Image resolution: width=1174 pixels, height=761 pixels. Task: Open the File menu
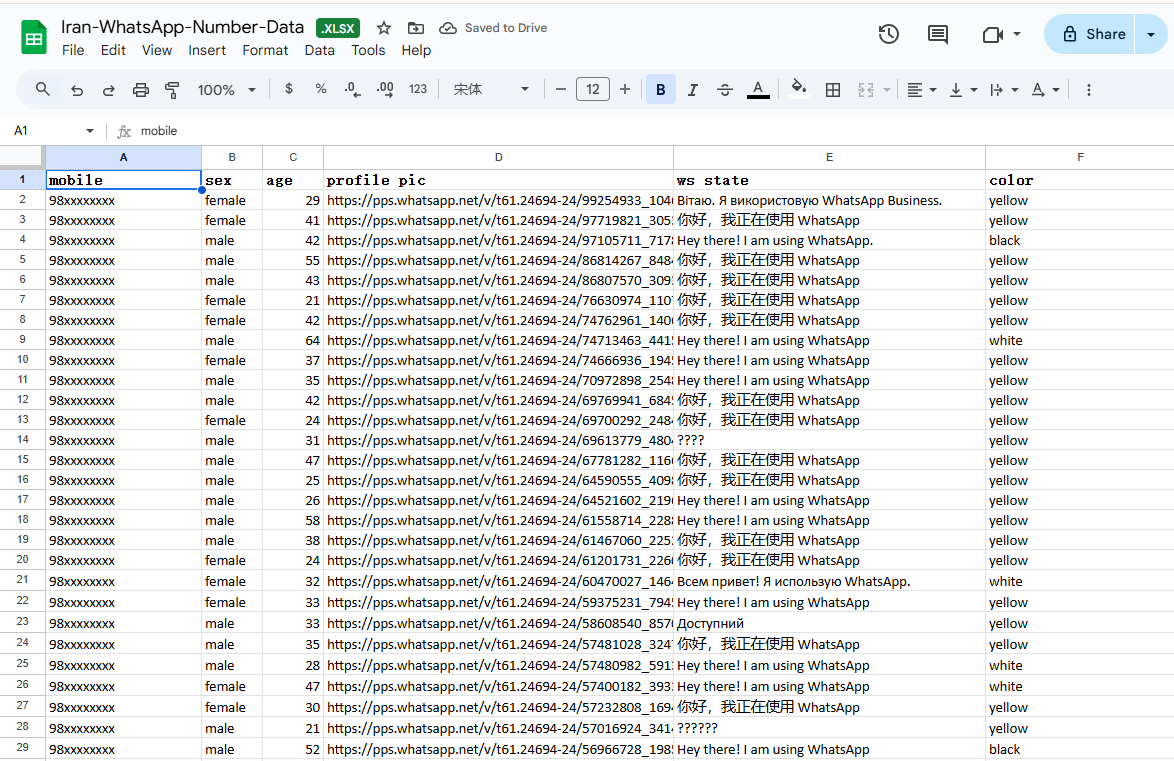click(73, 50)
